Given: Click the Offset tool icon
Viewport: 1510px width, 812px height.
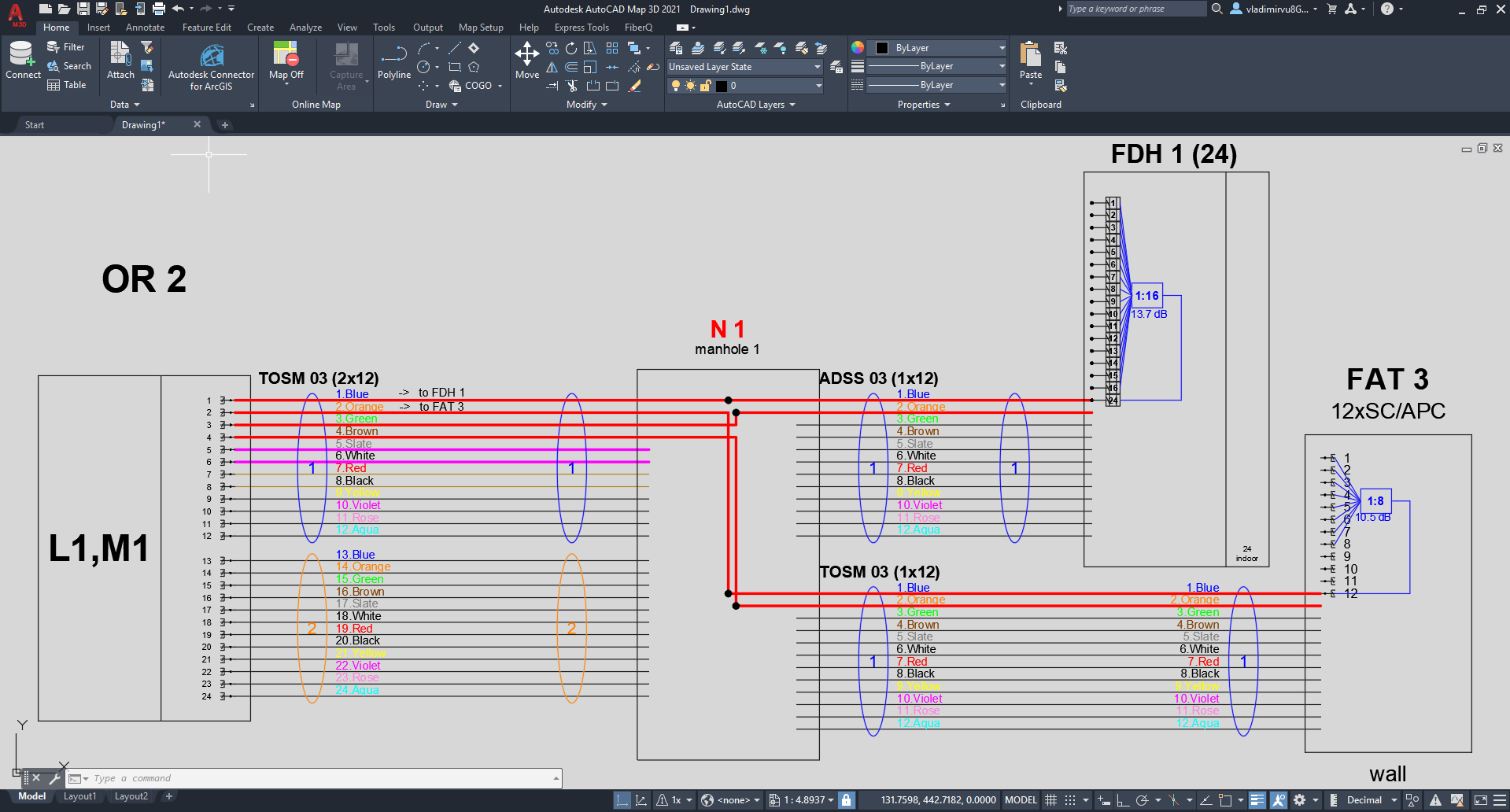Looking at the screenshot, I should click(571, 67).
